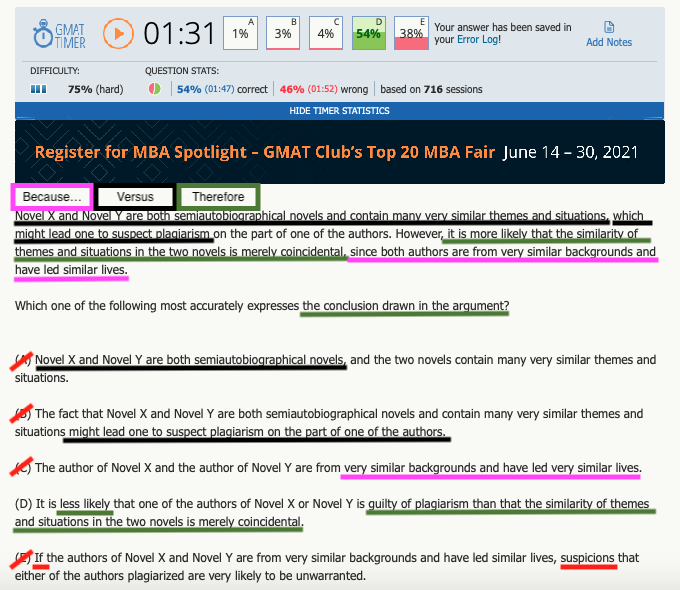Open the Add Notes link text

coord(609,43)
